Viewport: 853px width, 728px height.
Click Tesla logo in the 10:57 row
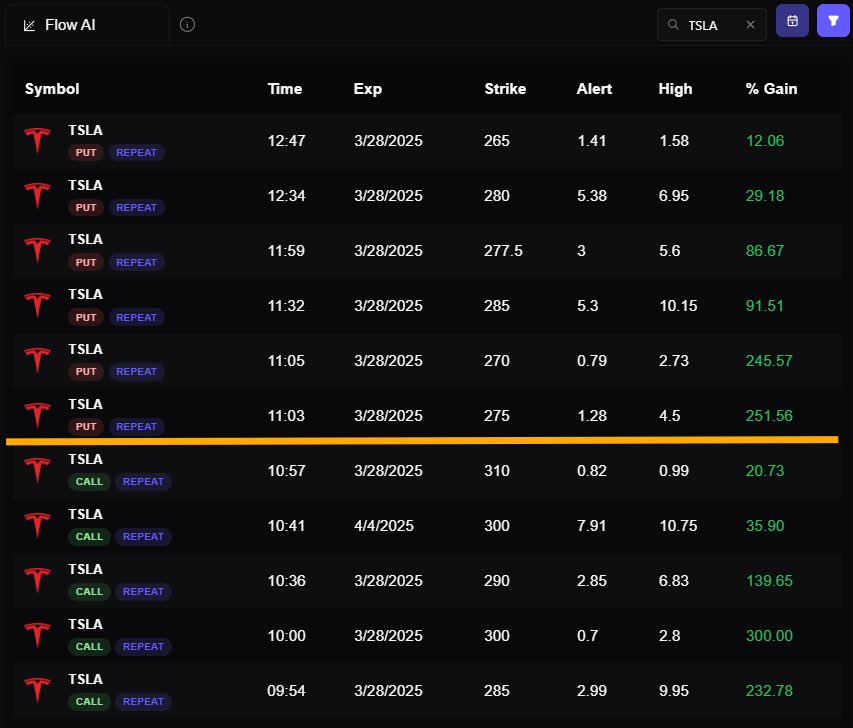pos(38,470)
